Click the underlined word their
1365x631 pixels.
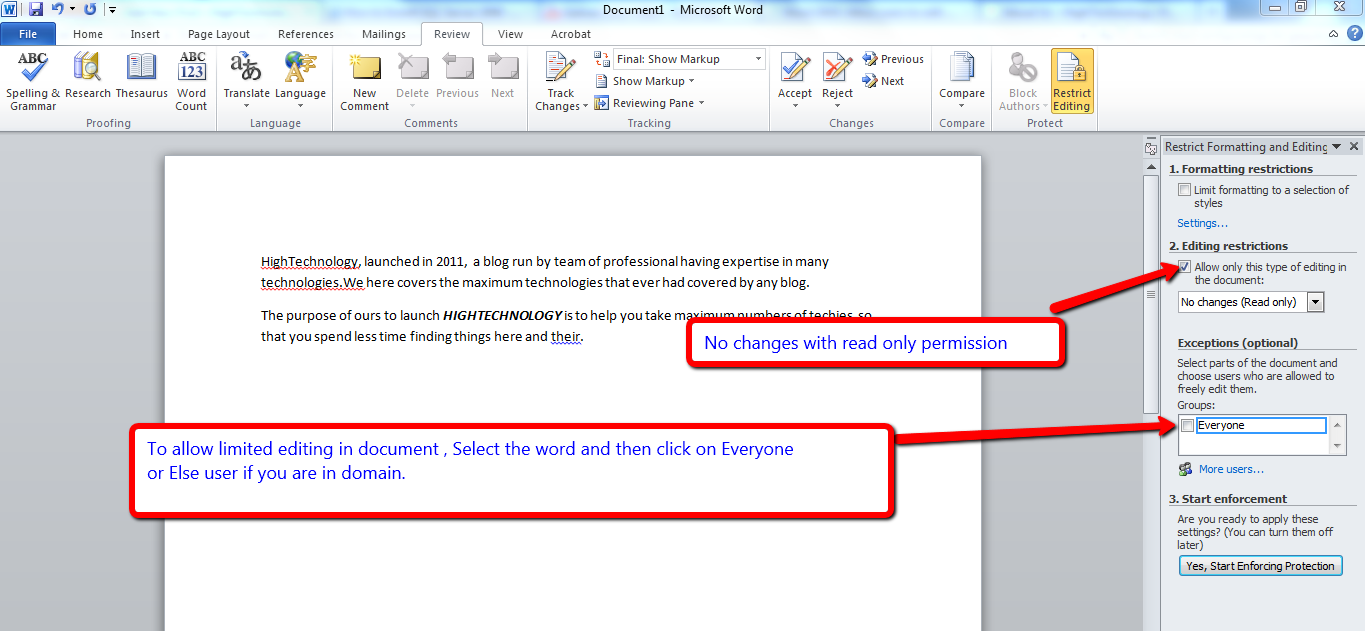tap(565, 337)
